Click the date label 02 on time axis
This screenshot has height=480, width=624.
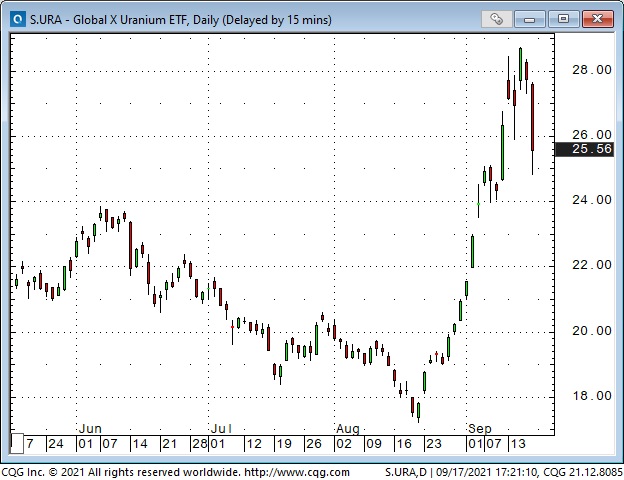(x=344, y=444)
